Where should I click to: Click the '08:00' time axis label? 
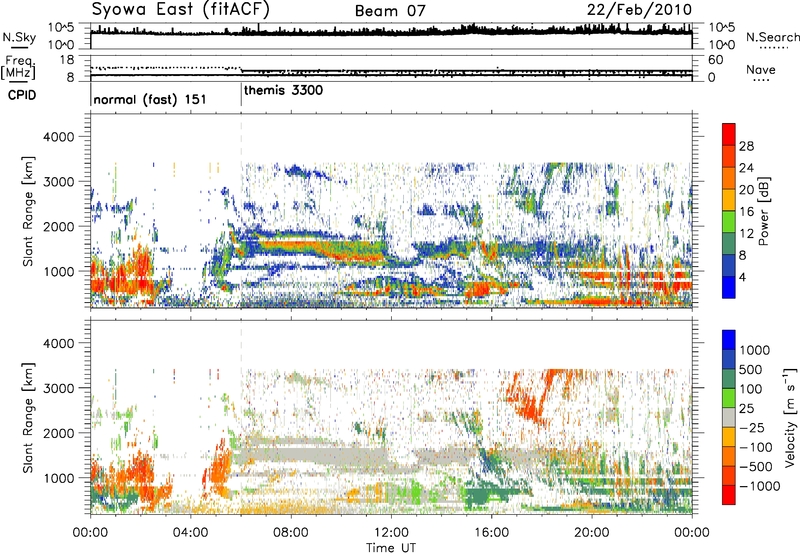click(291, 533)
